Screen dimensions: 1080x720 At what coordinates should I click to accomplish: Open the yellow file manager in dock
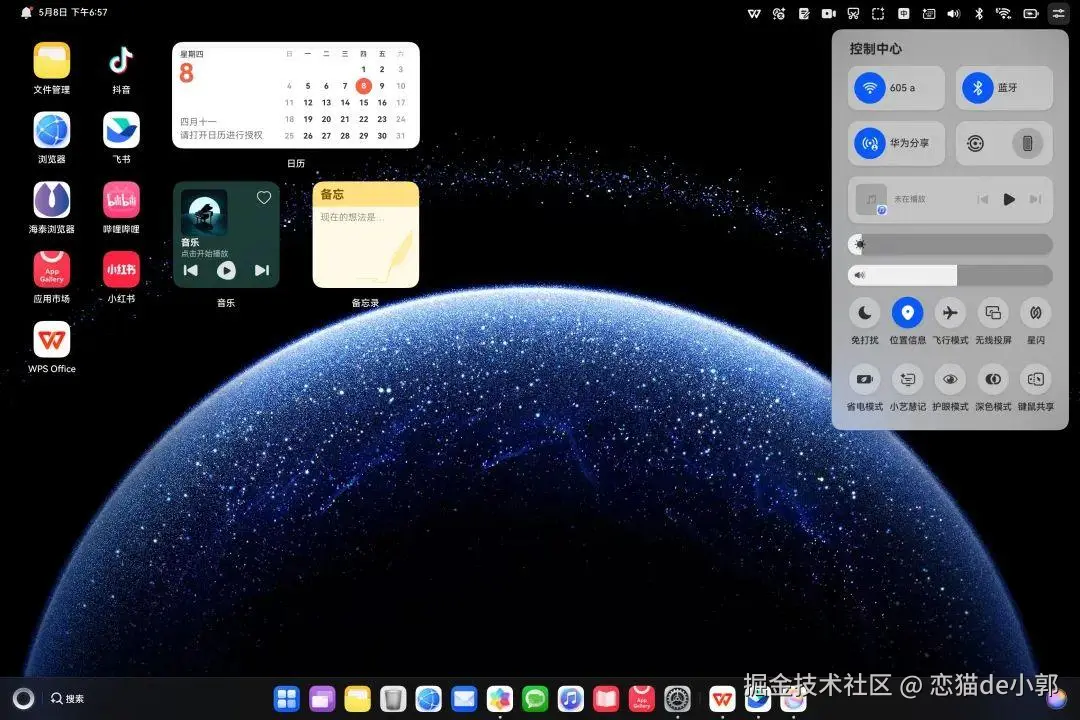coord(357,699)
